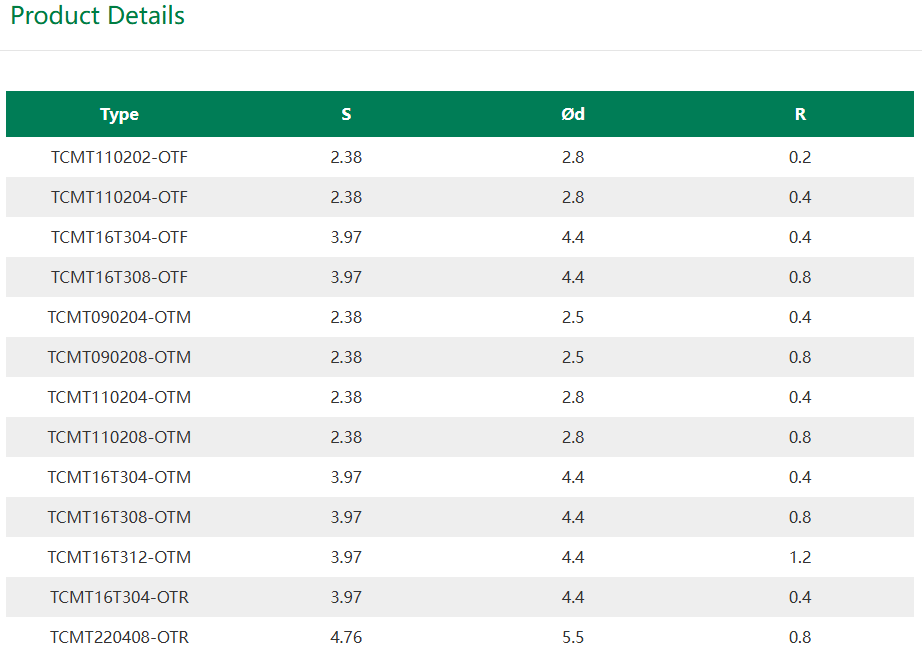Select TCMT110208-OTM in the table
922x654 pixels.
119,437
